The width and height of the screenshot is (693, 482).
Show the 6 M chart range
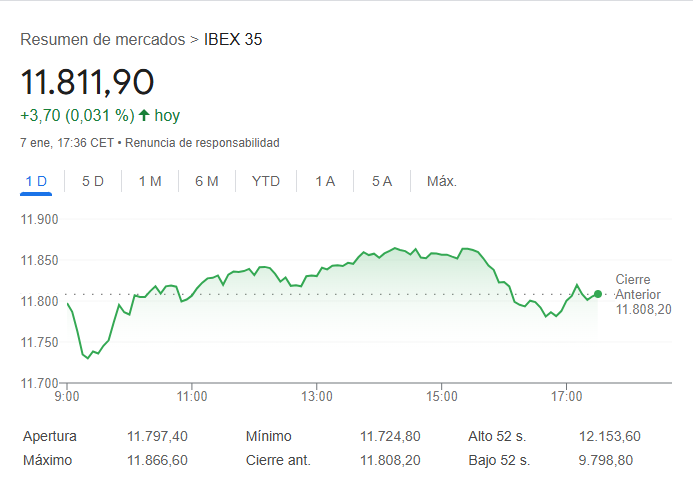(207, 181)
